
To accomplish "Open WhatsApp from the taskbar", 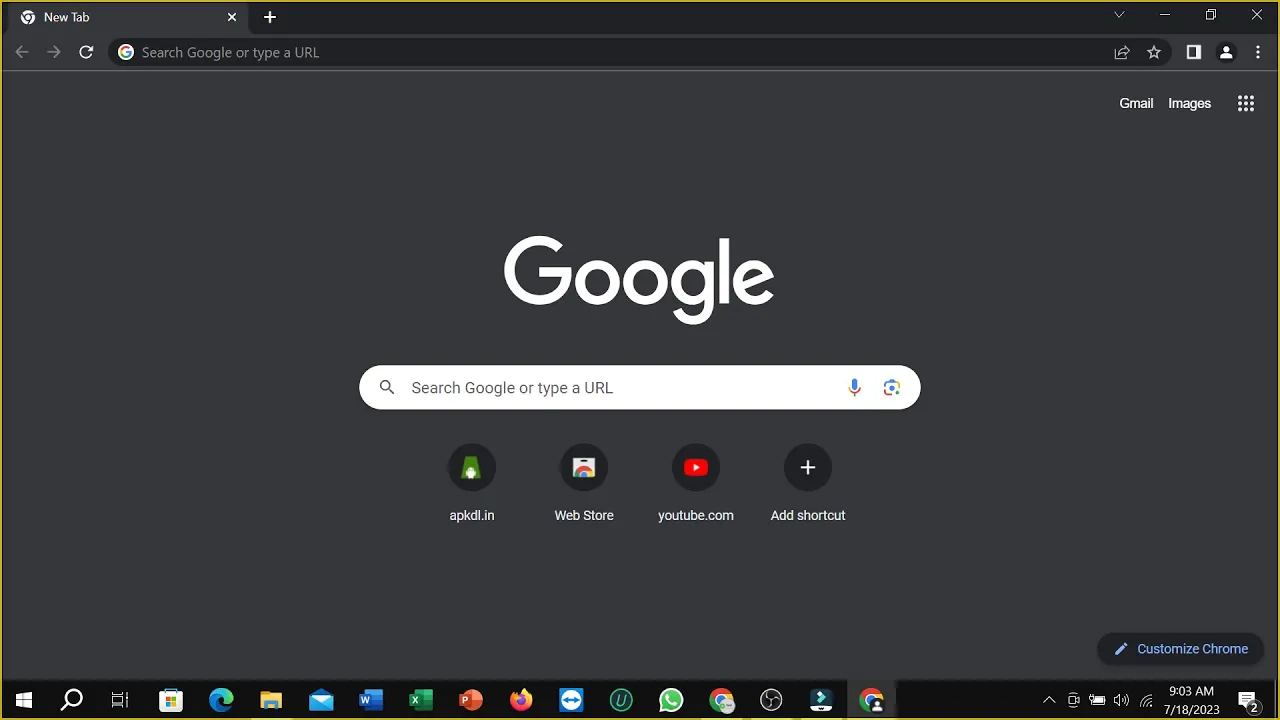I will click(x=671, y=700).
